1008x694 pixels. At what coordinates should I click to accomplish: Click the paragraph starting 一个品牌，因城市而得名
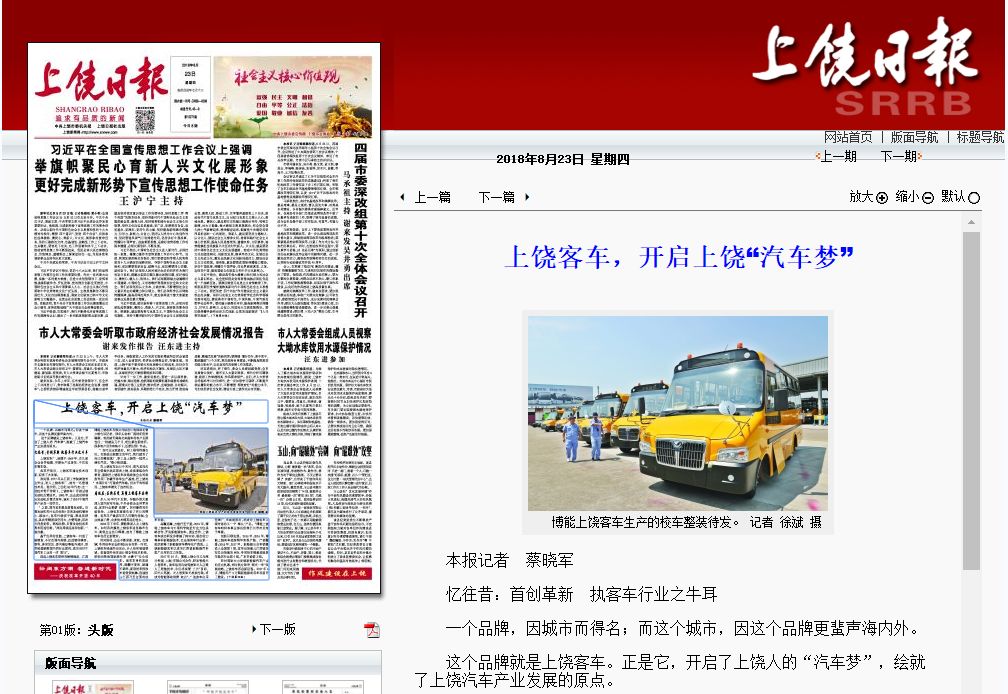(683, 628)
